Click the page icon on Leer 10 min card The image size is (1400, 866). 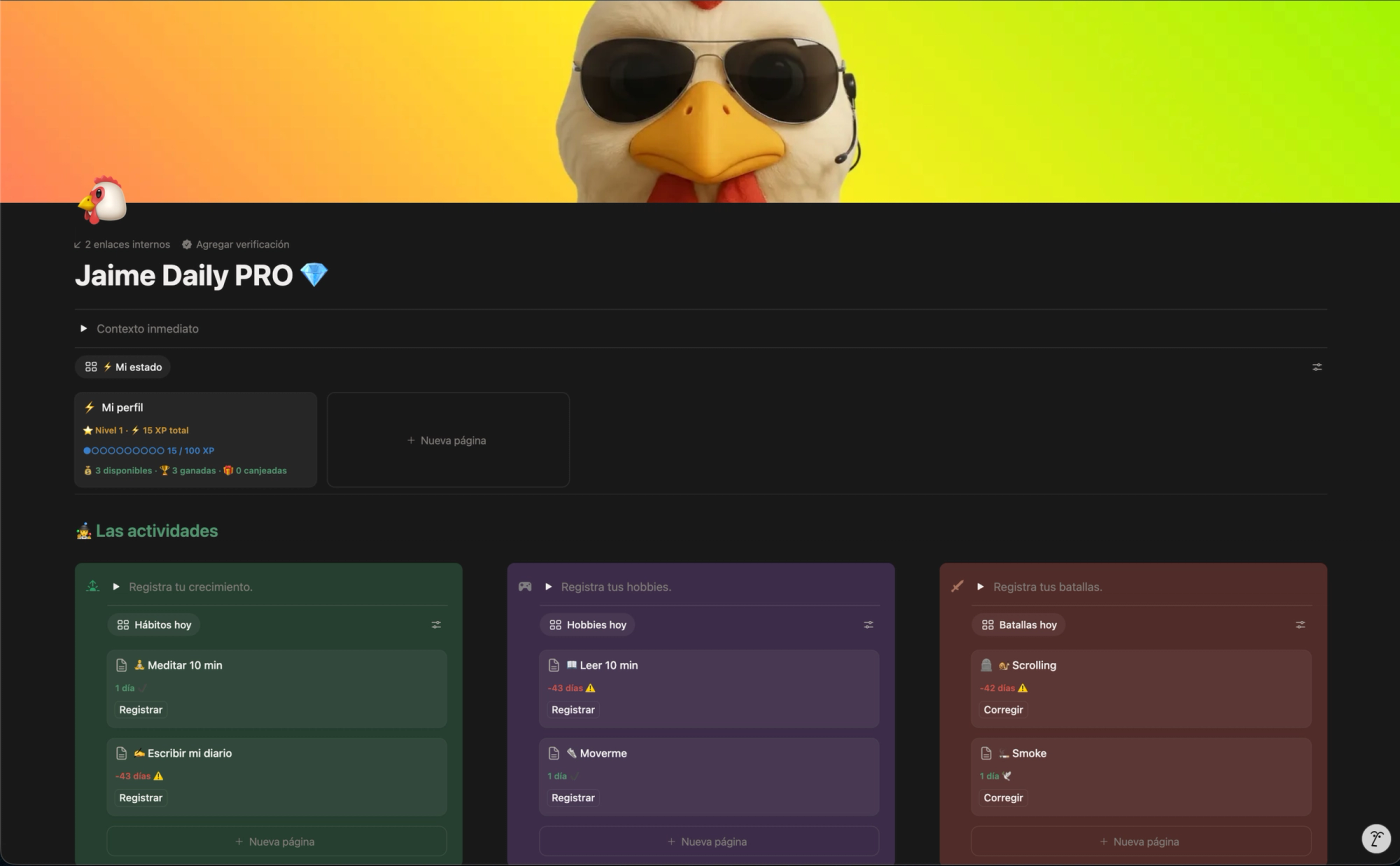554,665
